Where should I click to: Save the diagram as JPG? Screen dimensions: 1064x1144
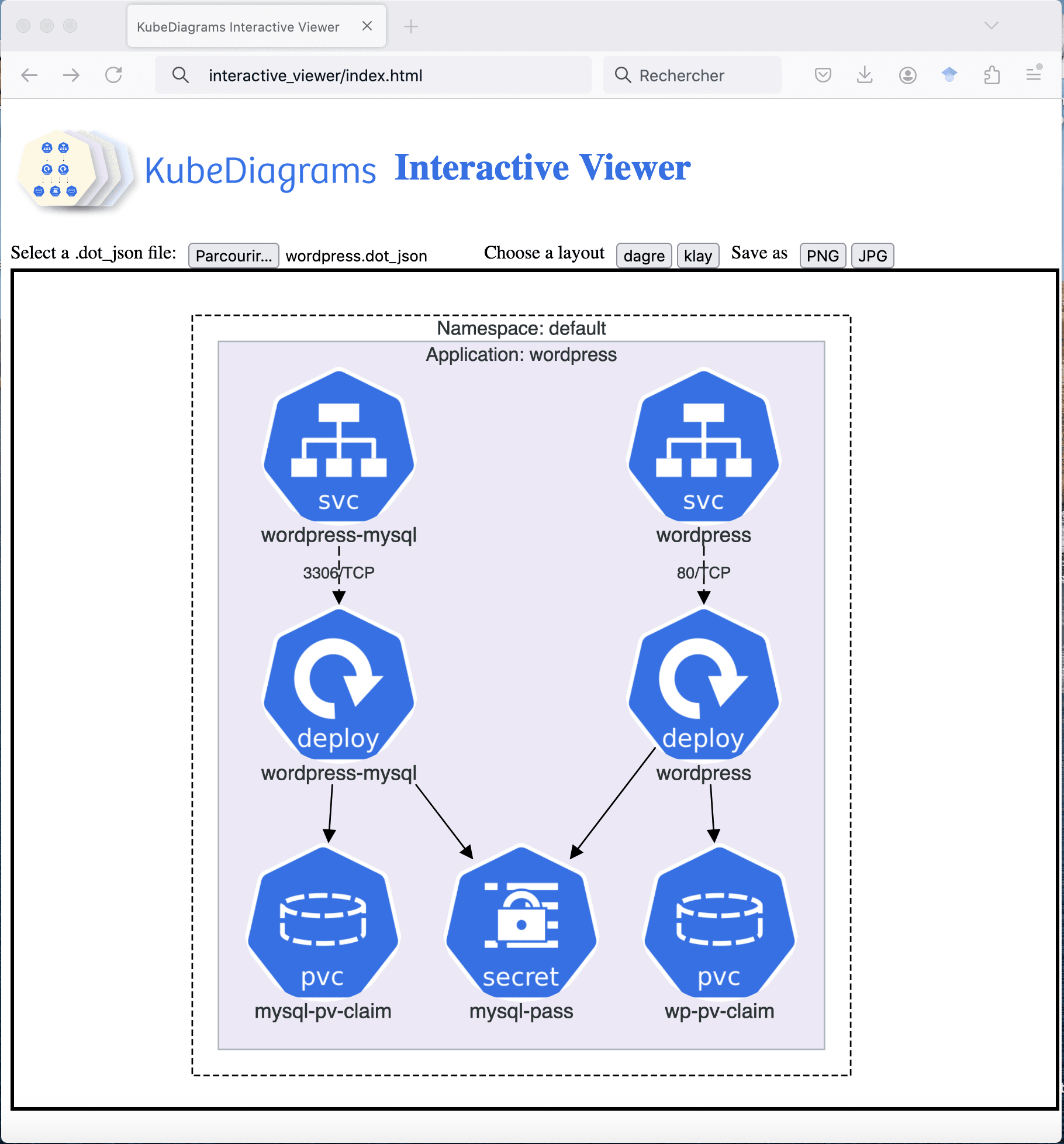pos(872,255)
